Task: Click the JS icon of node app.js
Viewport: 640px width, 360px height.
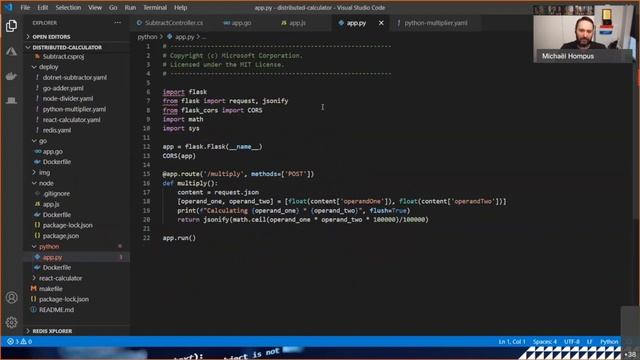Action: (37, 204)
